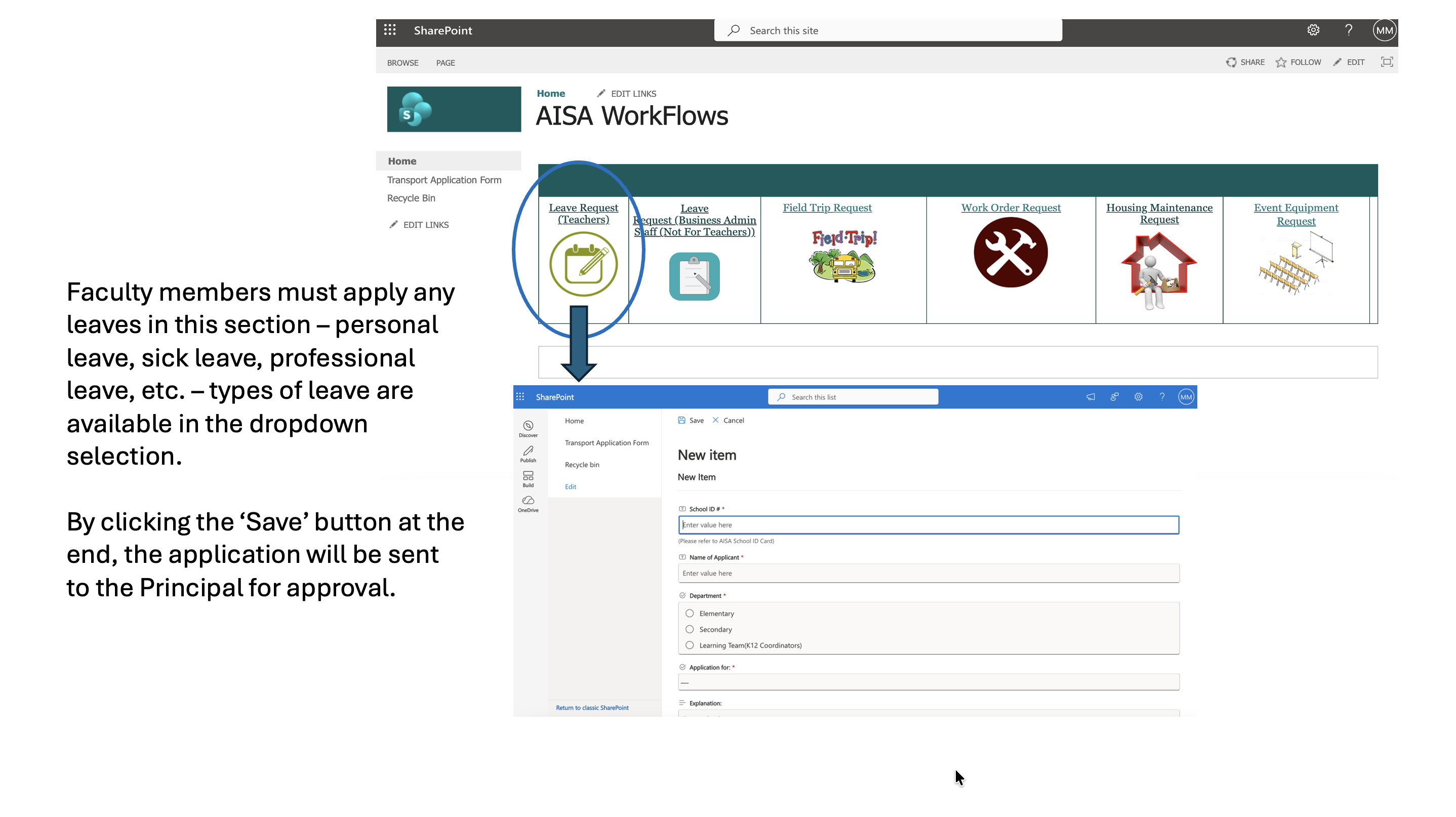Click Cancel on the New item form

tap(727, 420)
